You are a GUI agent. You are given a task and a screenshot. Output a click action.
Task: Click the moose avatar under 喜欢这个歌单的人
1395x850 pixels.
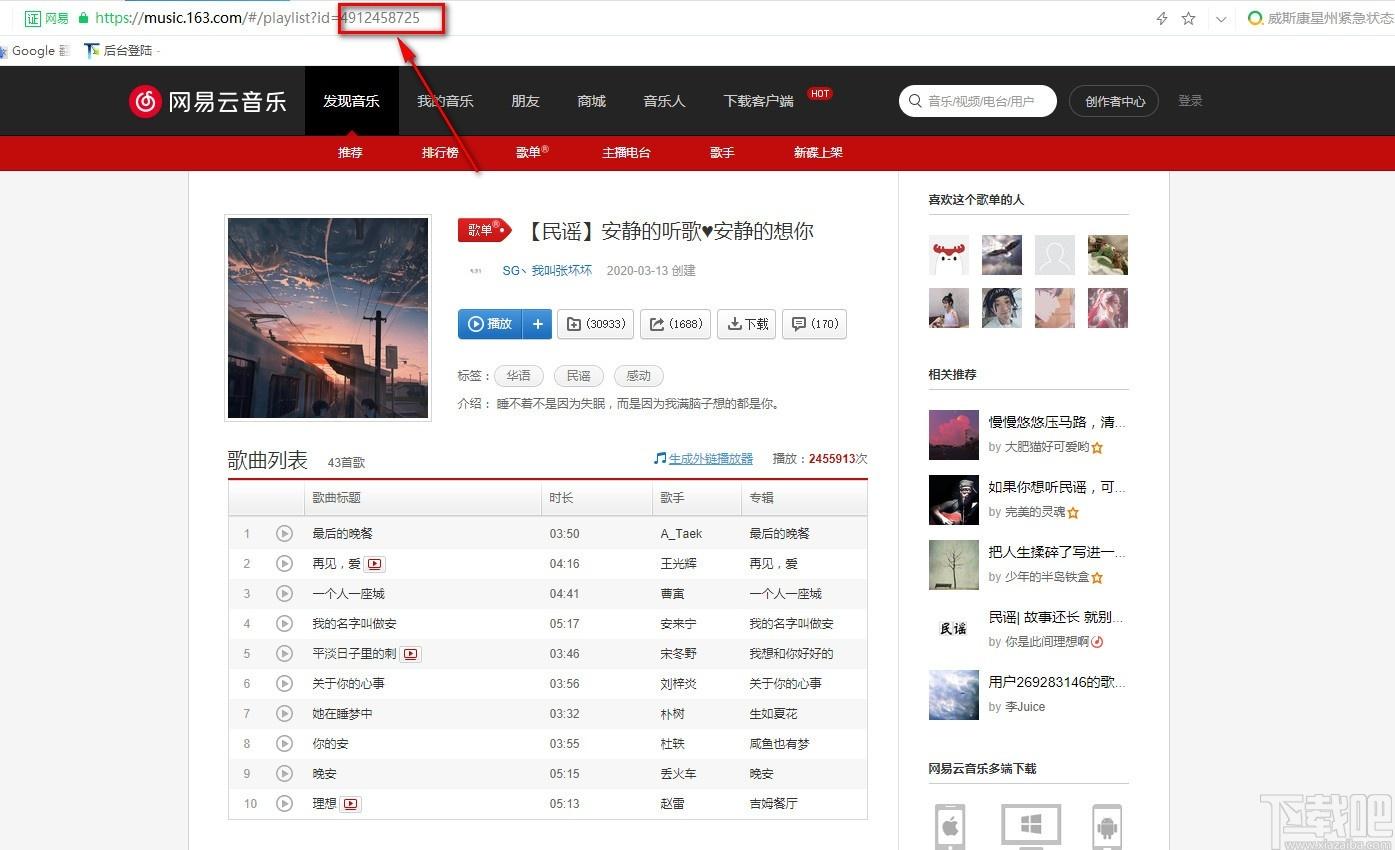(948, 255)
